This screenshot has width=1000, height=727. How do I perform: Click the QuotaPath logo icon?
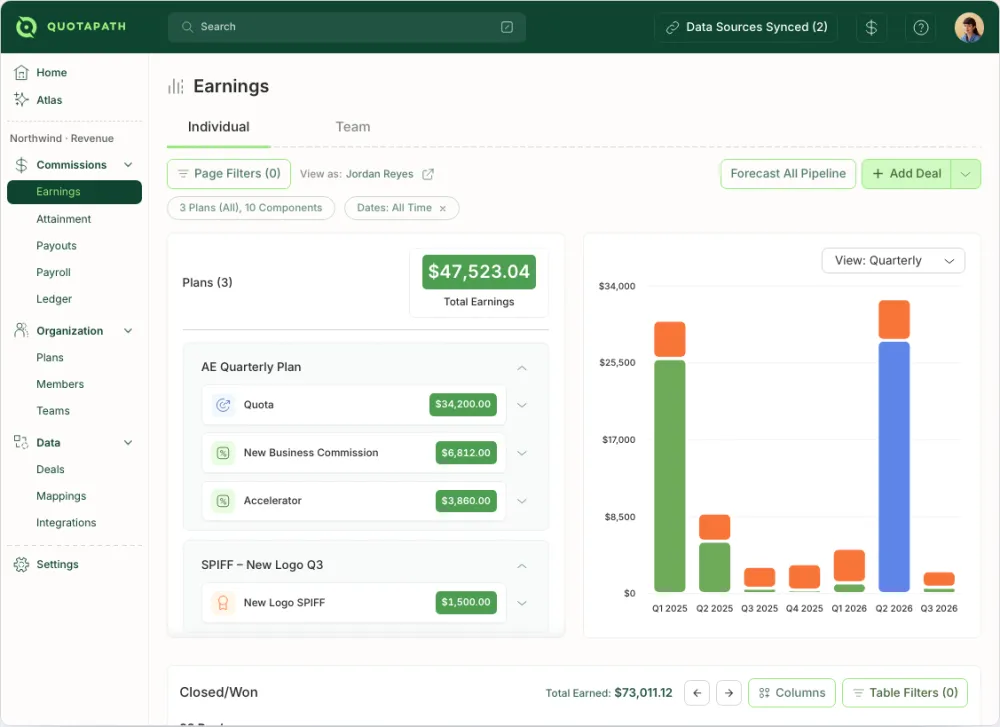26,27
